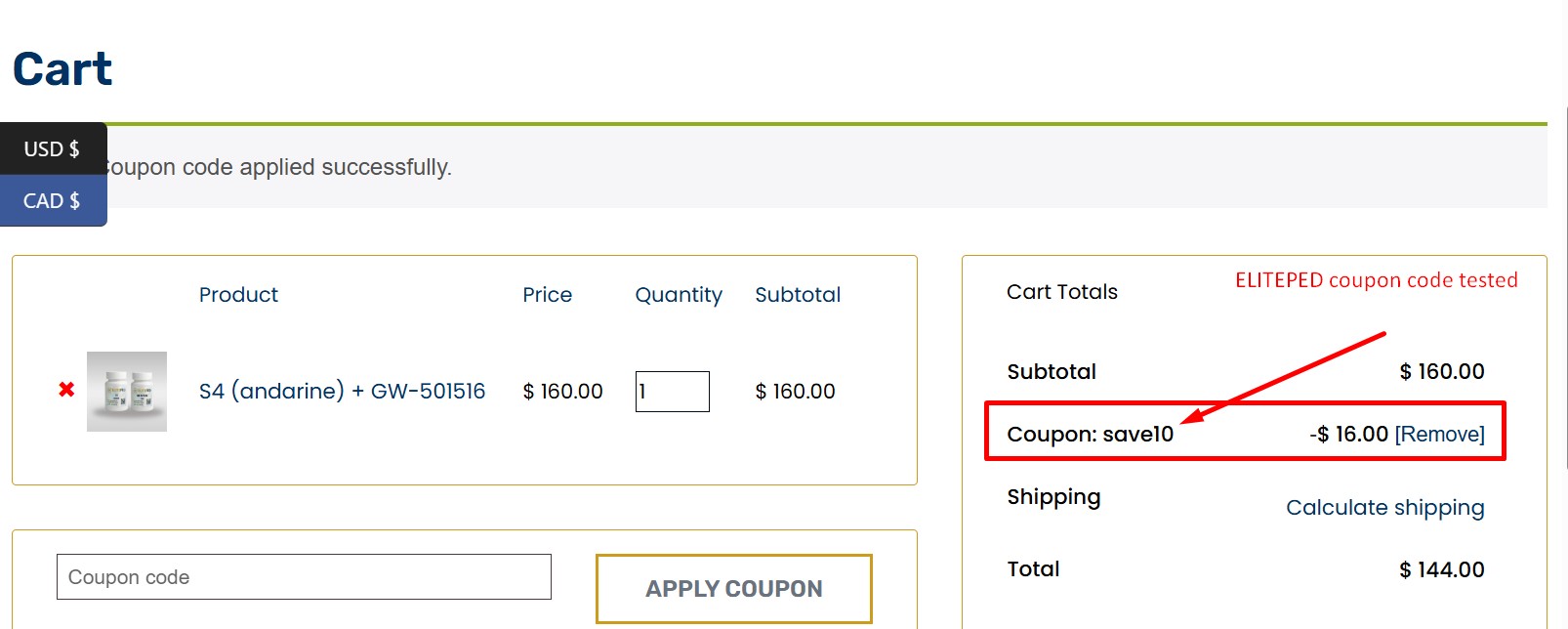Click inside the Coupon code input field
The width and height of the screenshot is (1568, 629).
click(x=305, y=577)
